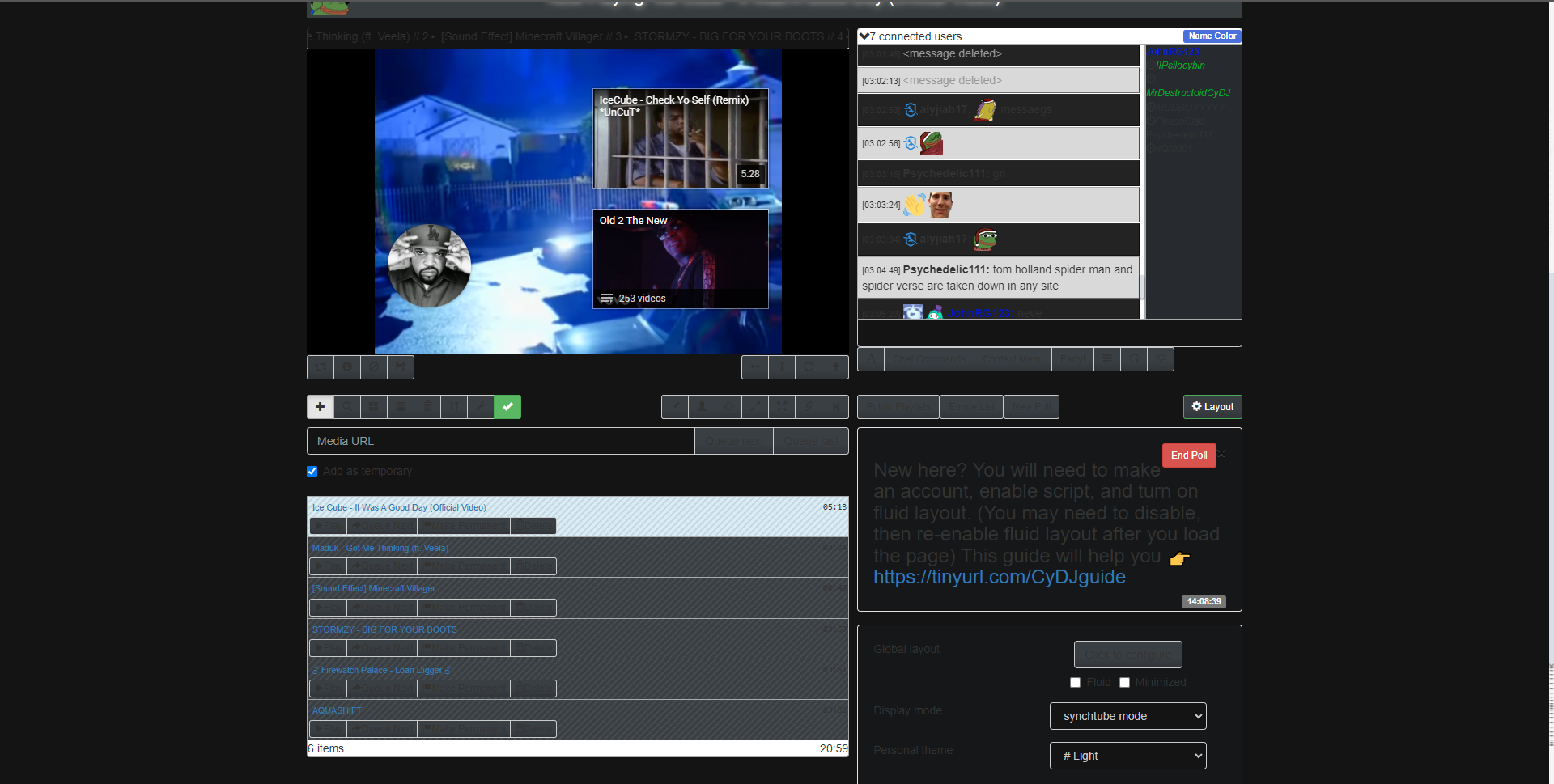Click the wrench icon in playlist toolbar

(x=481, y=407)
